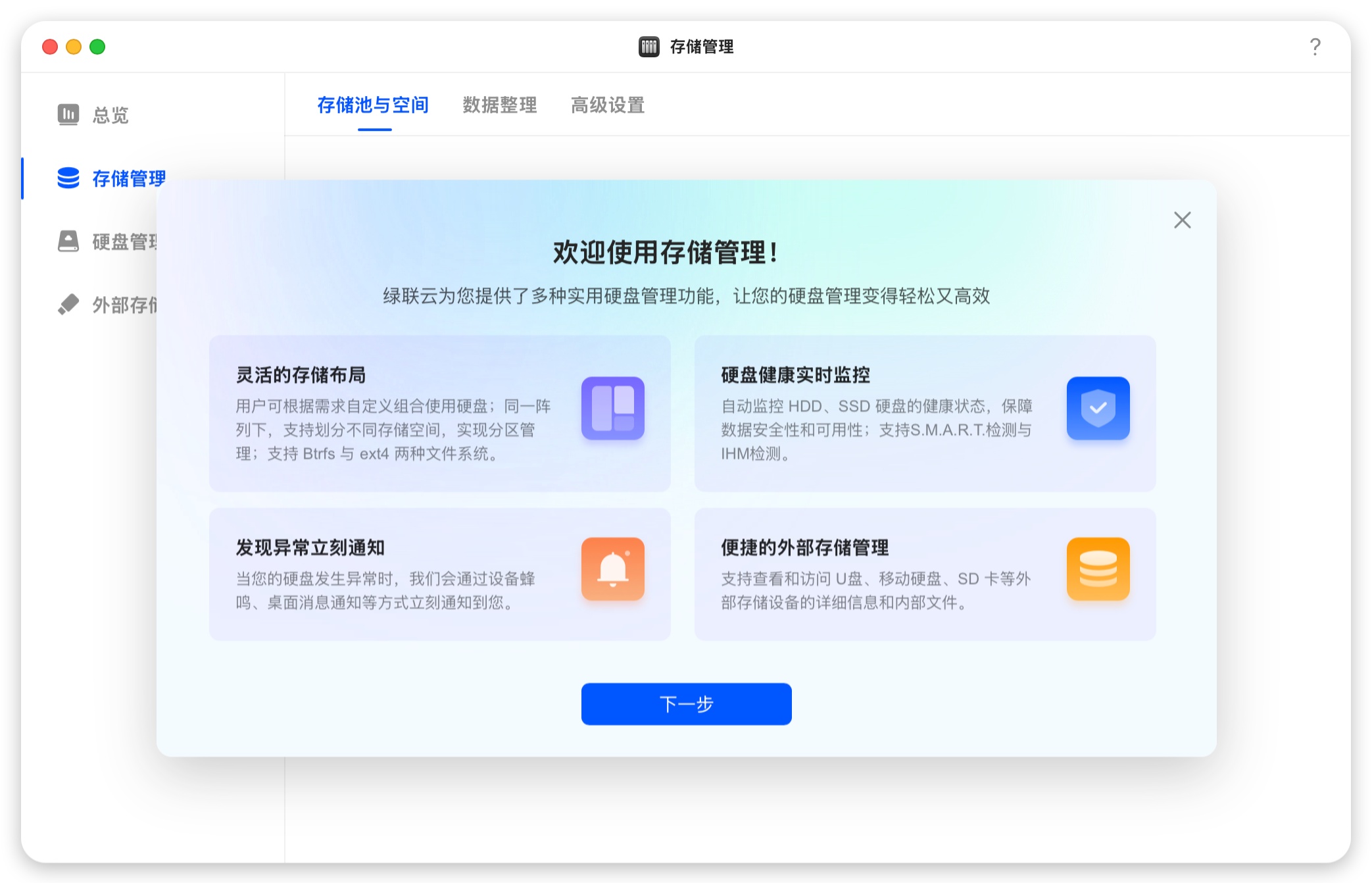Click the 存储管理 app icon in the title bar
The width and height of the screenshot is (1372, 883).
[649, 47]
